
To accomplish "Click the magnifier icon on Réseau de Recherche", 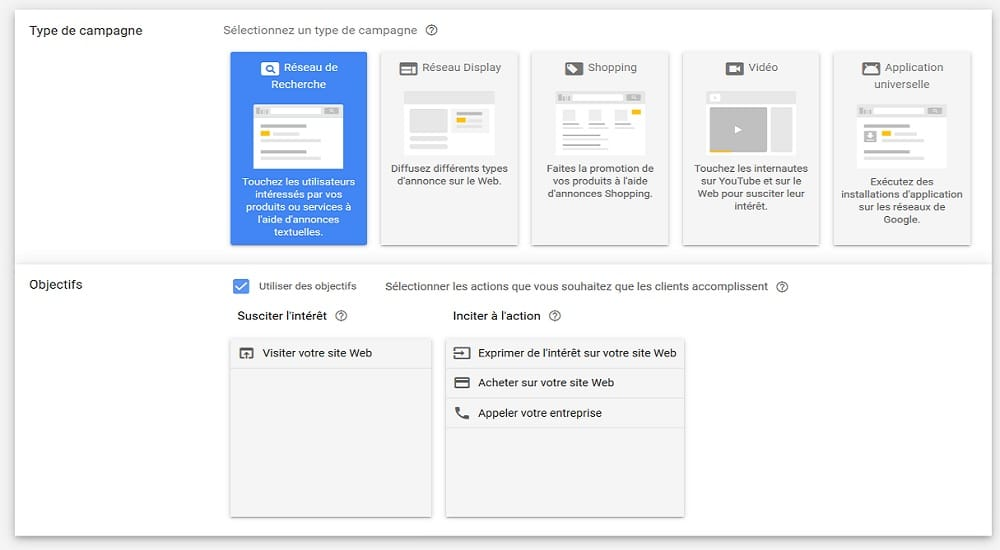I will coord(270,68).
